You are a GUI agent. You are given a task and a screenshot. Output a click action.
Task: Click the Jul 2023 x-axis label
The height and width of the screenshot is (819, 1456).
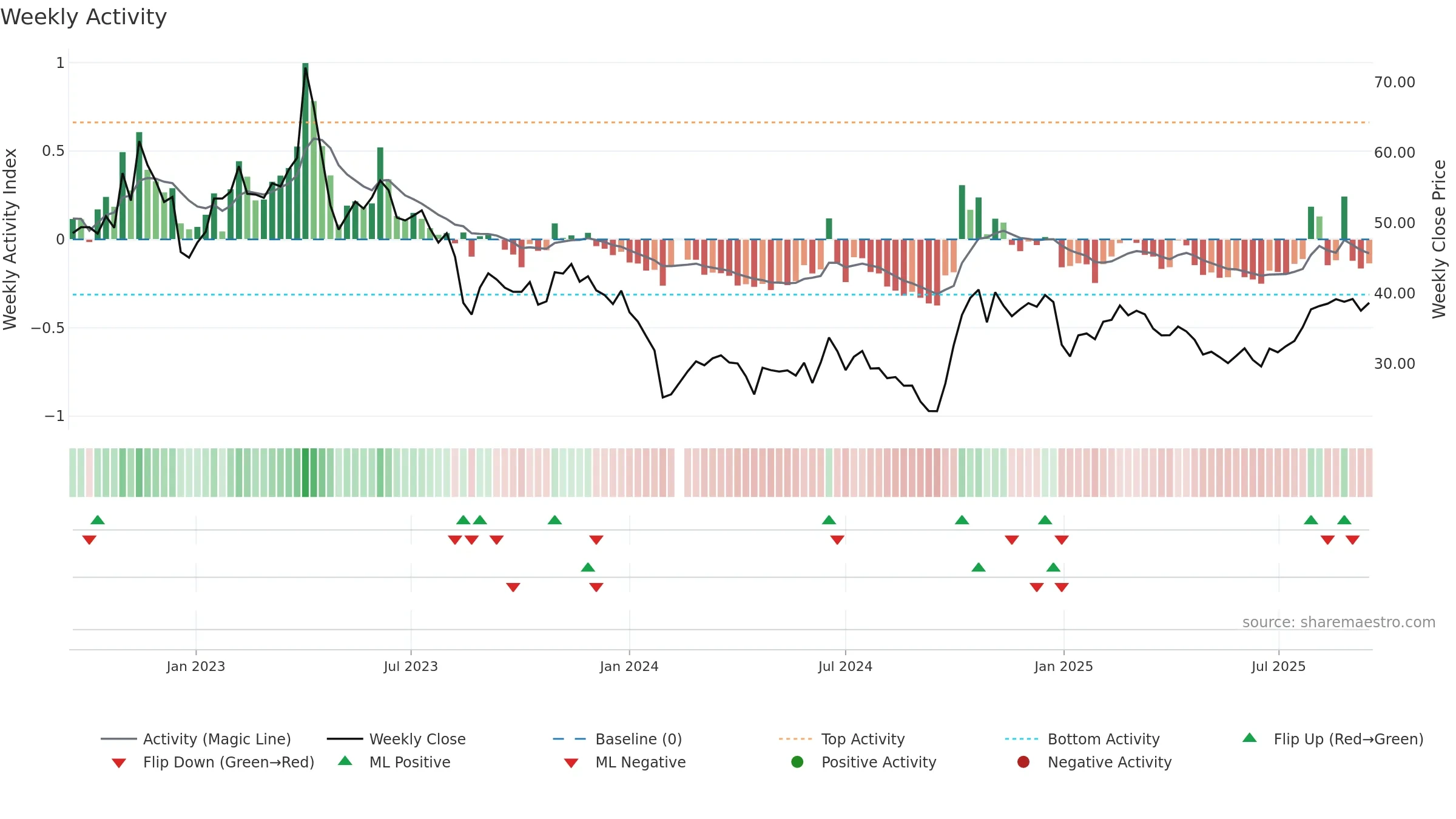[x=411, y=667]
